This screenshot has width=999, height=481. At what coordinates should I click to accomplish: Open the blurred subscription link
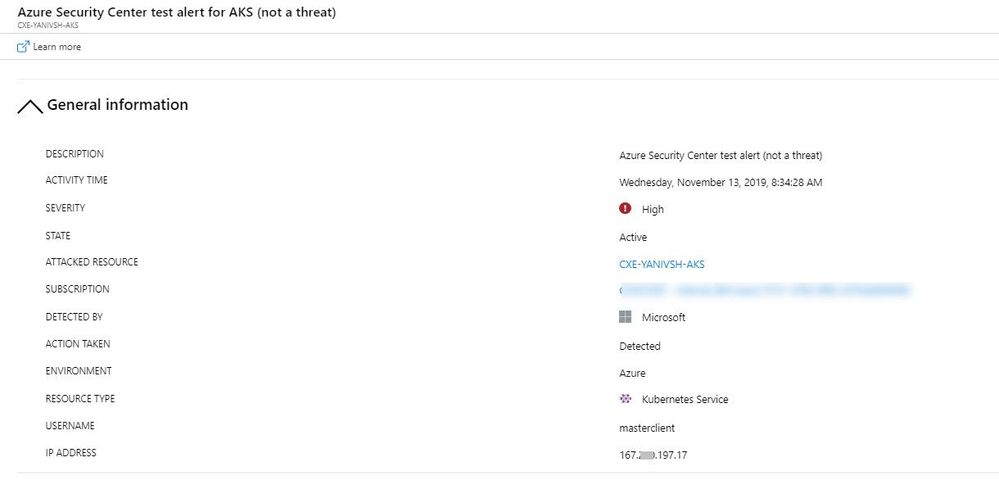tap(765, 291)
